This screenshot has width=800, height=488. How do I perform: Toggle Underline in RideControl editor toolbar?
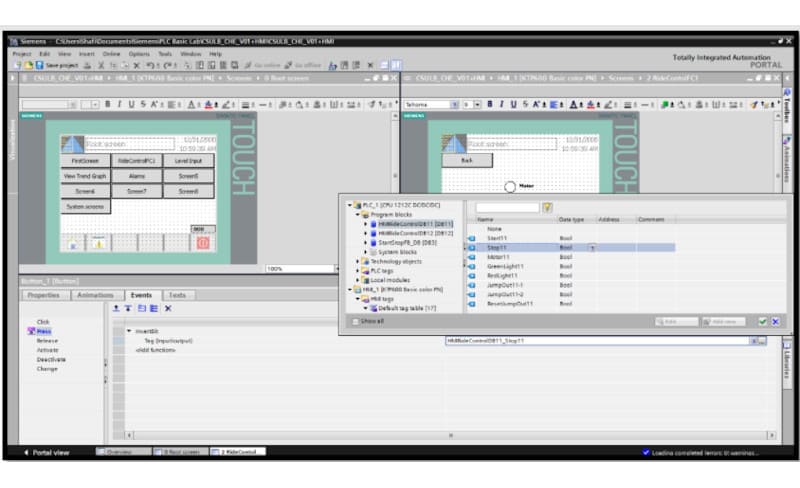click(513, 104)
